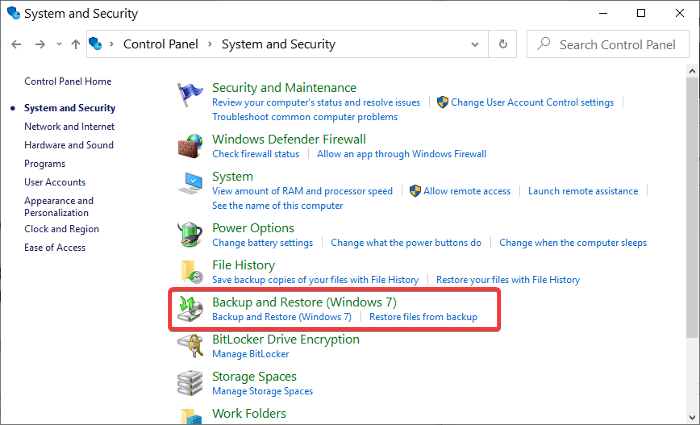The height and width of the screenshot is (425, 700).
Task: Click the Storage Spaces drives icon
Action: tap(190, 383)
